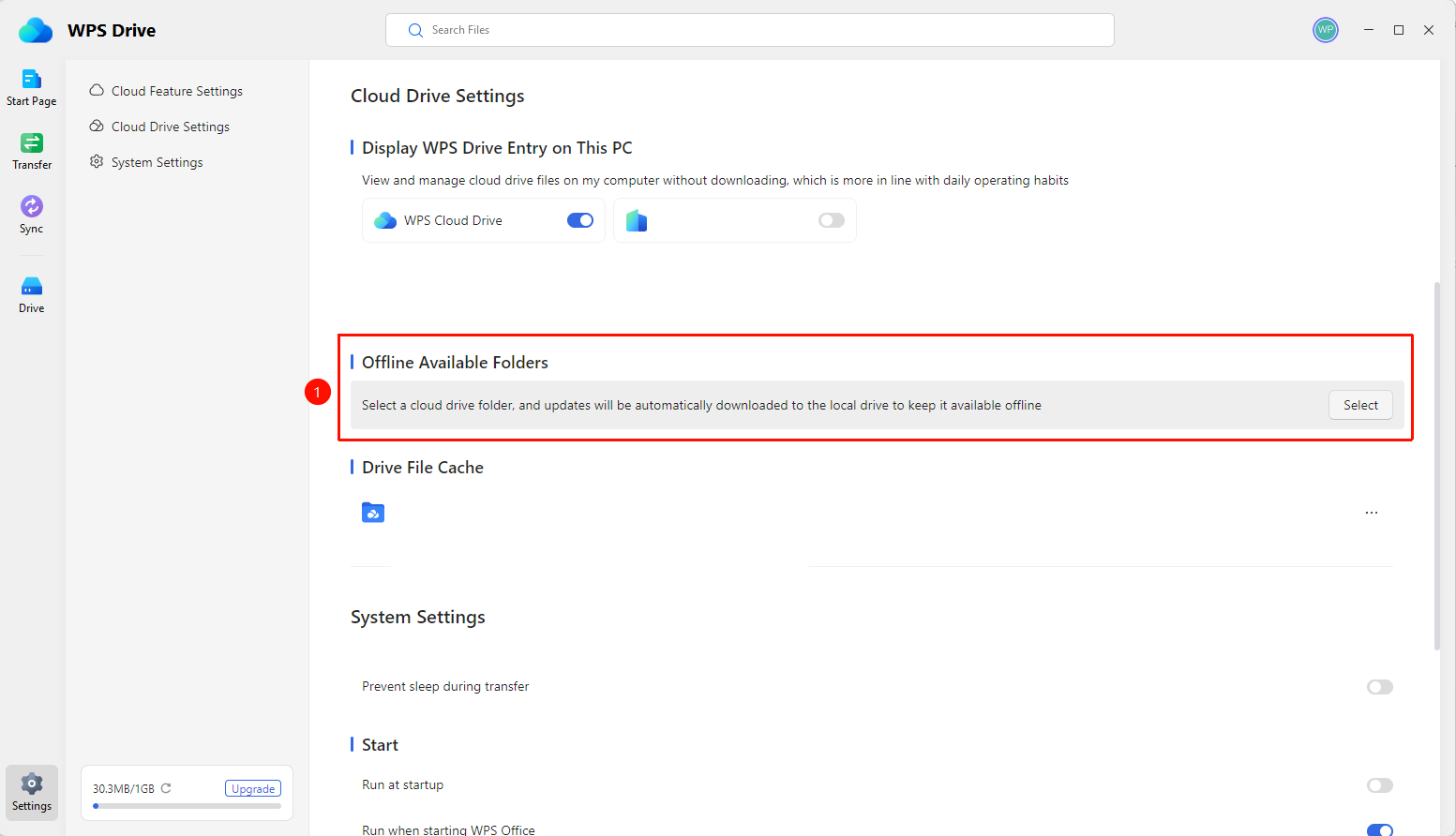Click the Upgrade storage button

pyautogui.click(x=253, y=788)
